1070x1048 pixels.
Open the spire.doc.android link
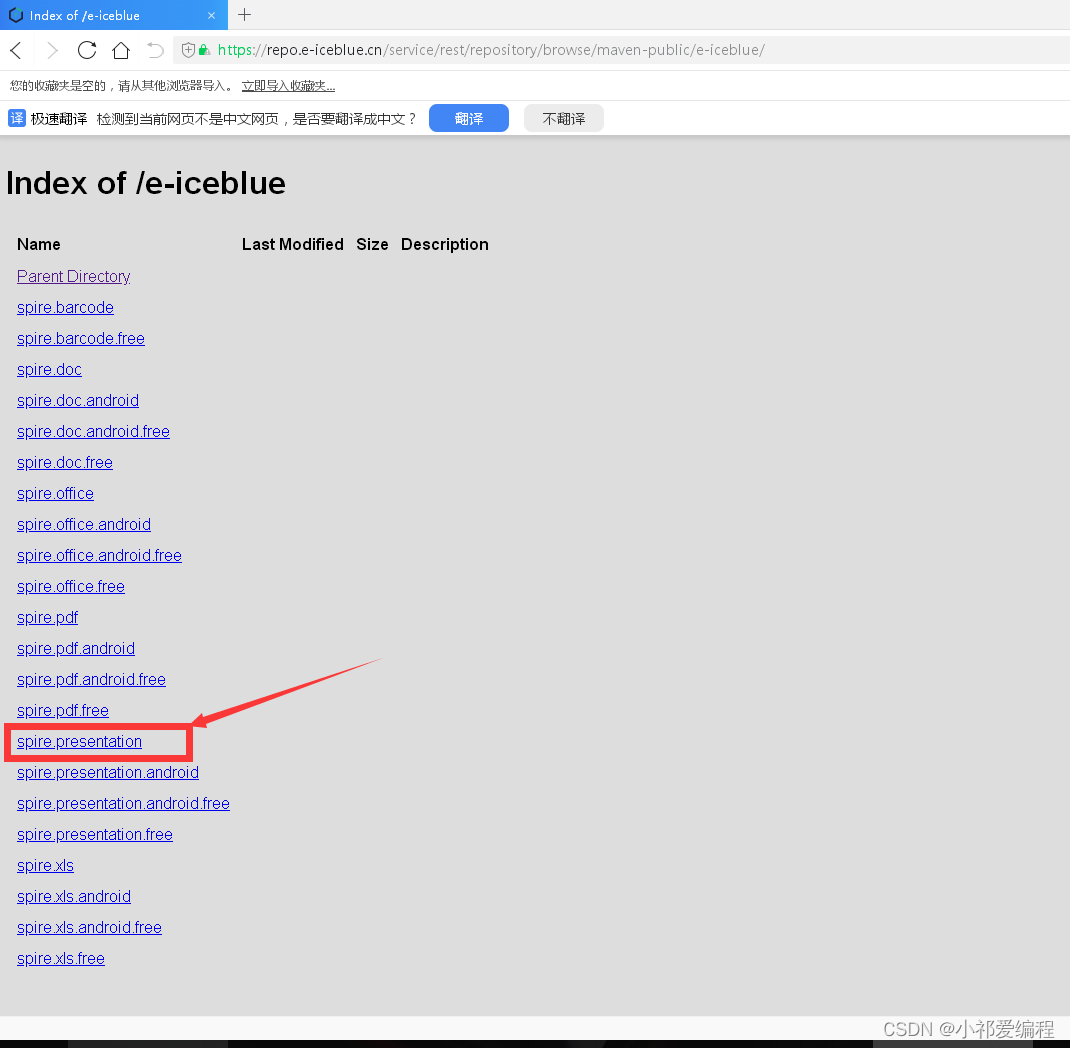(78, 401)
